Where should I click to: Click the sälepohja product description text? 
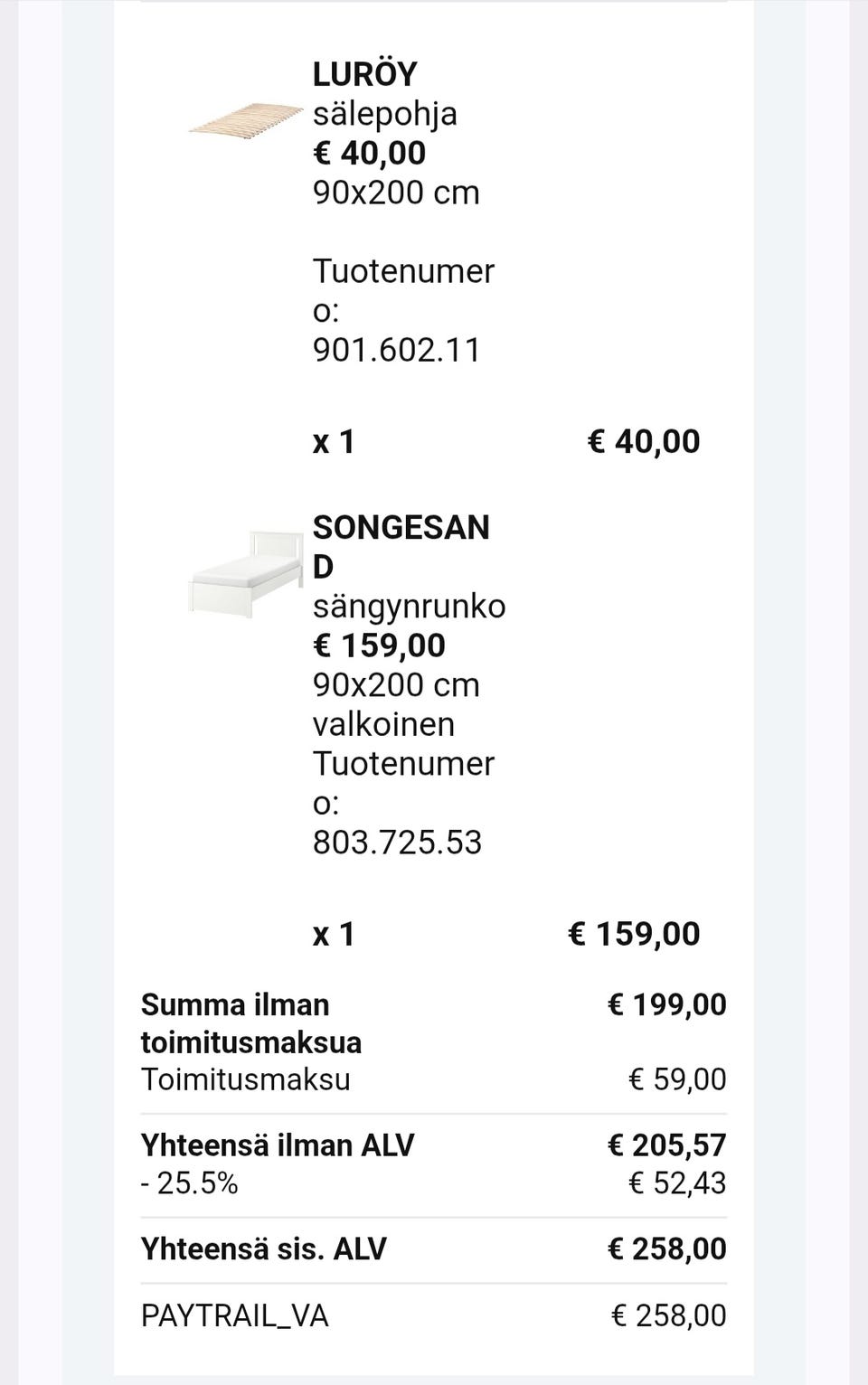[x=385, y=114]
